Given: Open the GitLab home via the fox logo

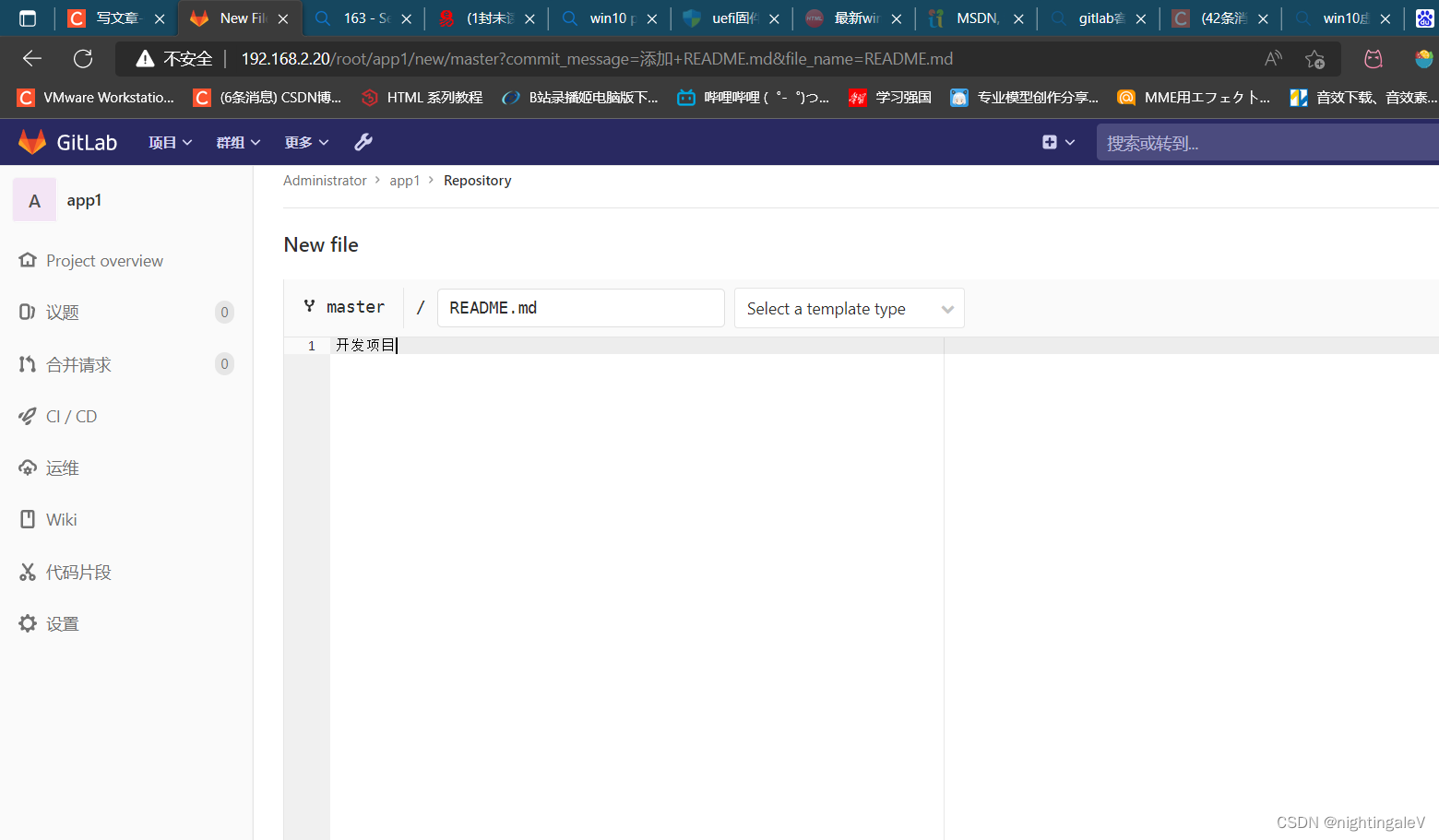Looking at the screenshot, I should (32, 141).
